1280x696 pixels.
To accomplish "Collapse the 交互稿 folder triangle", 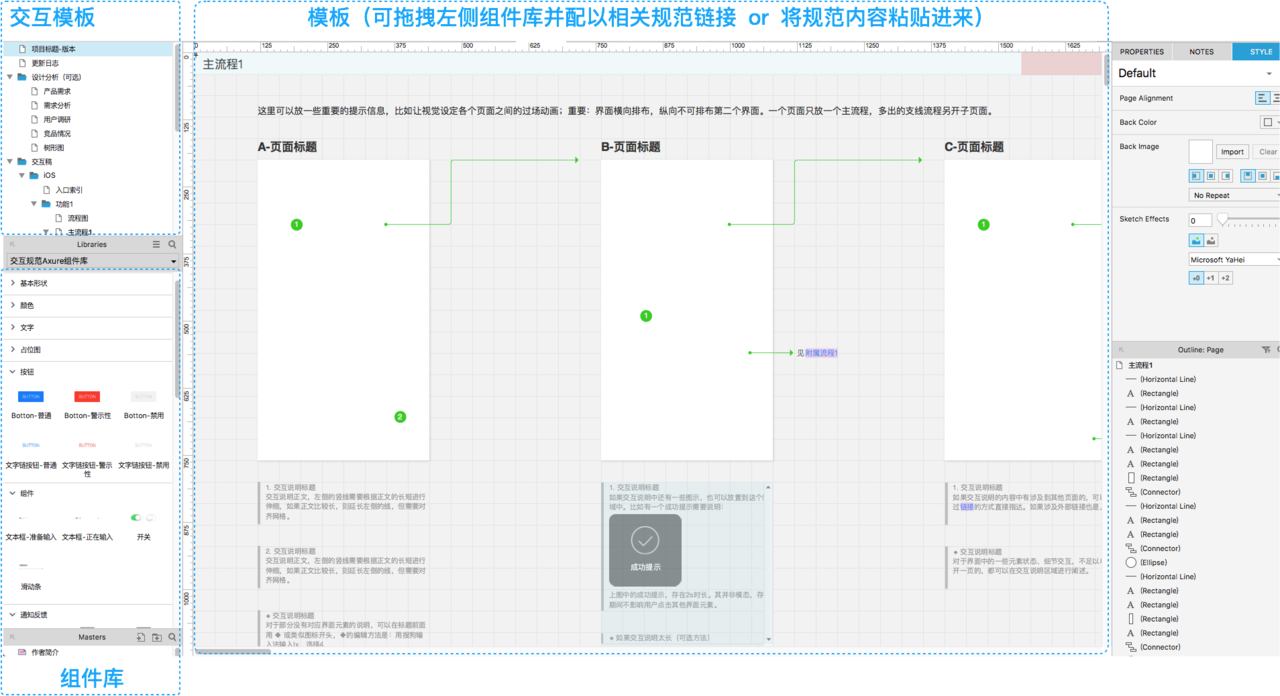I will [10, 161].
